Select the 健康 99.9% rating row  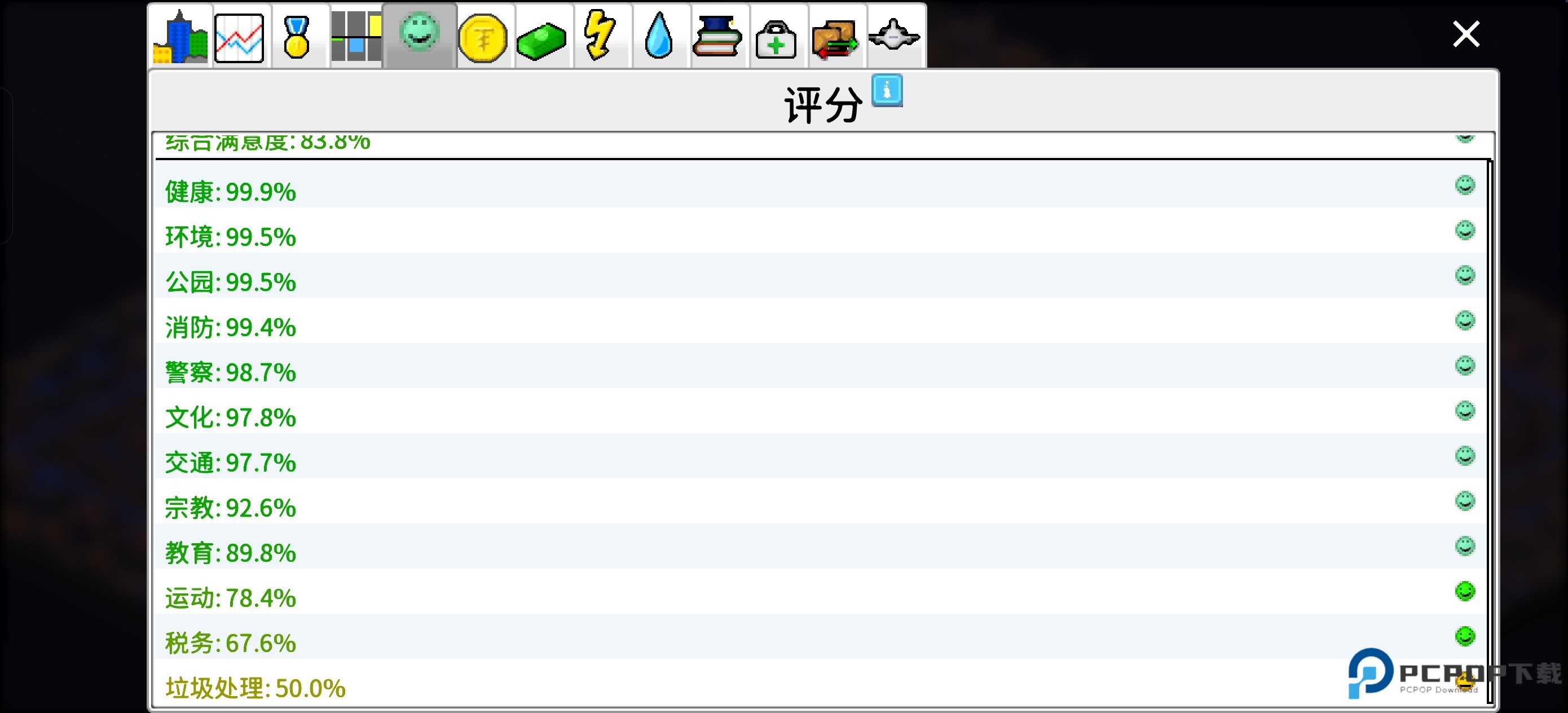click(231, 191)
